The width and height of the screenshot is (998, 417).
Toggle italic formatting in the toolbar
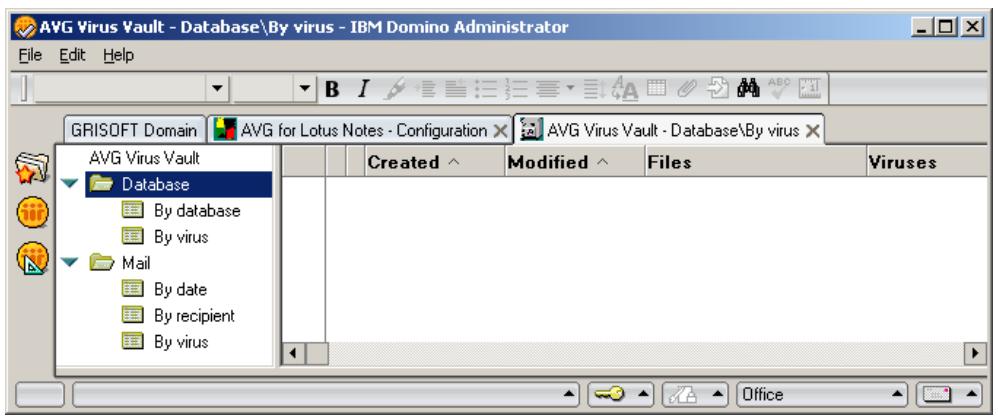pos(363,90)
